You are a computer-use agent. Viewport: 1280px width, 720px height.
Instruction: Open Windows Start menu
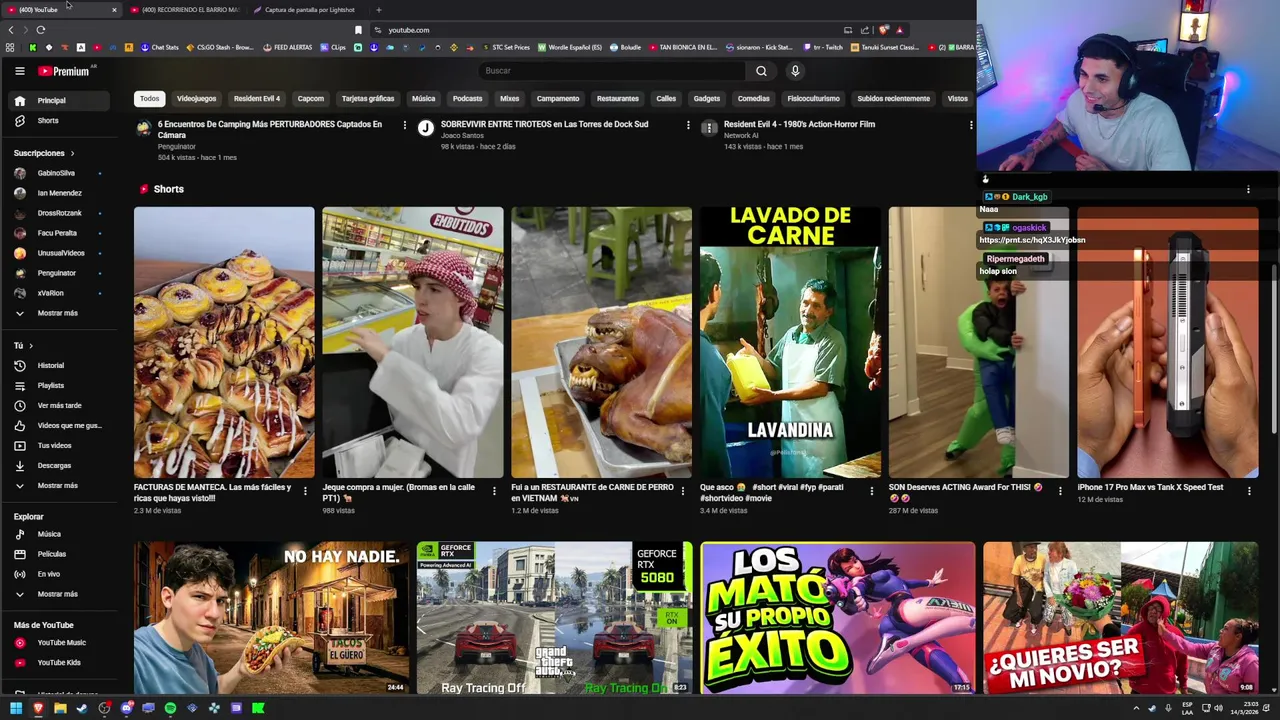(16, 708)
